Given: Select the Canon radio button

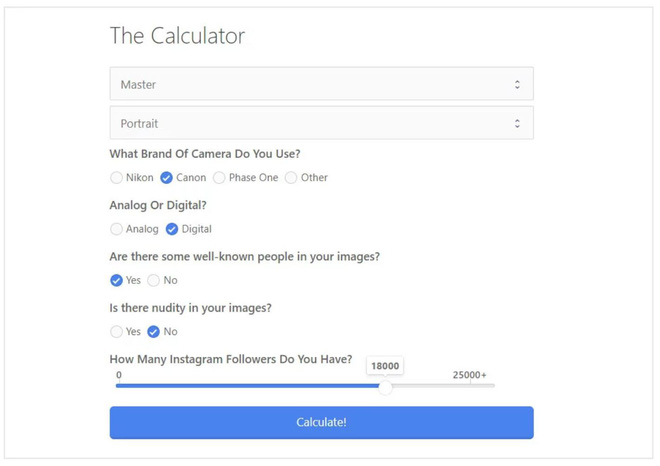Looking at the screenshot, I should click(166, 178).
